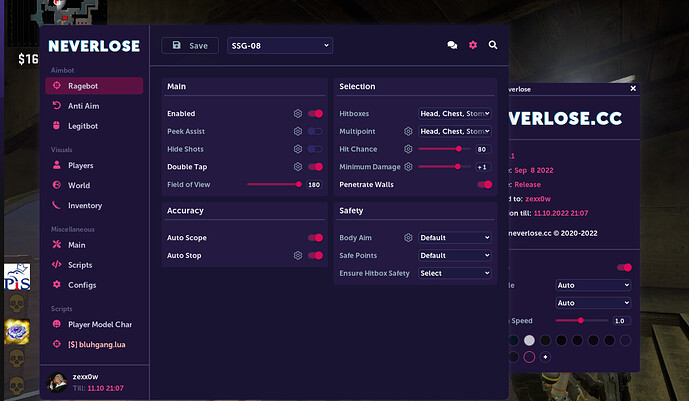Click the PiS logo avatar

17,277
